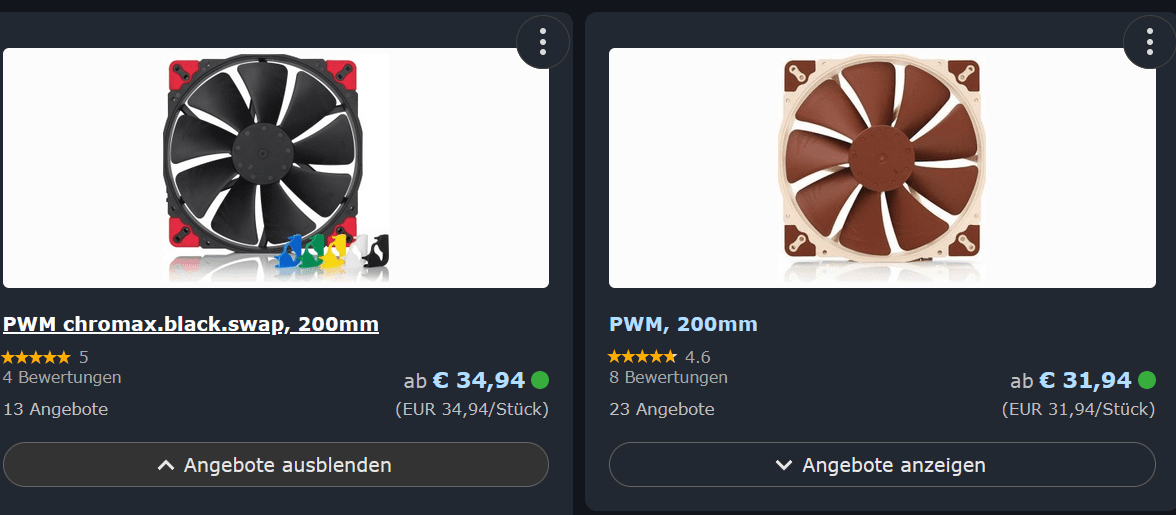Click the 13 Angebote count
Image resolution: width=1176 pixels, height=515 pixels.
click(56, 409)
